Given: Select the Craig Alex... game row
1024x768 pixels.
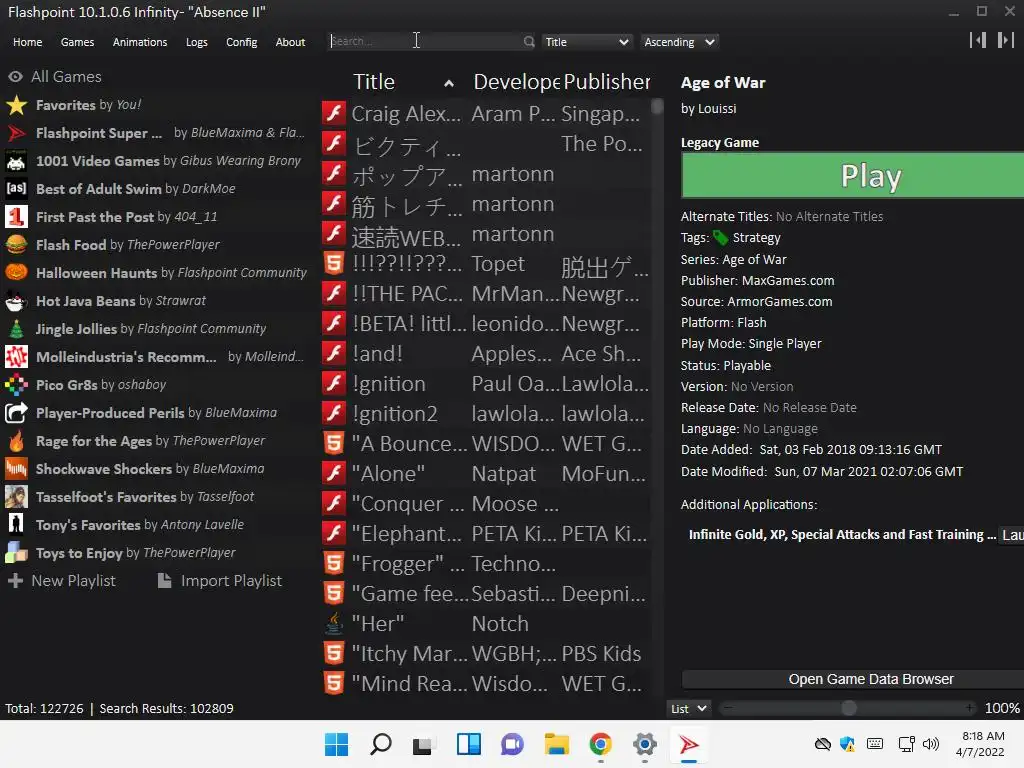Looking at the screenshot, I should pyautogui.click(x=486, y=114).
